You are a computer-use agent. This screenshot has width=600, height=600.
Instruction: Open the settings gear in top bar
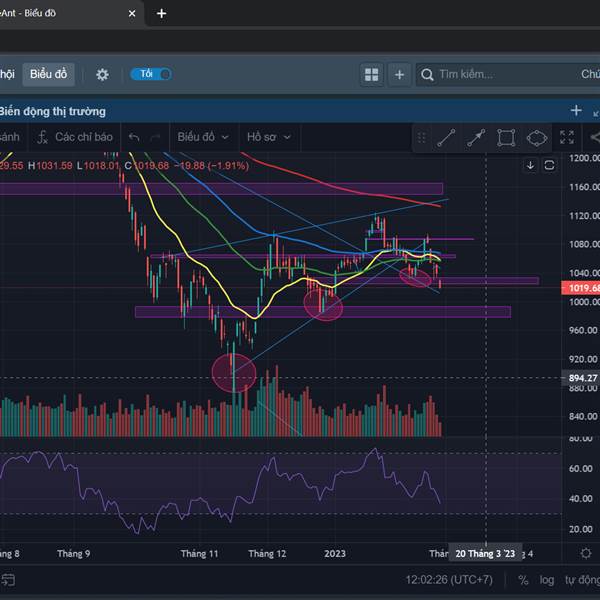point(102,74)
